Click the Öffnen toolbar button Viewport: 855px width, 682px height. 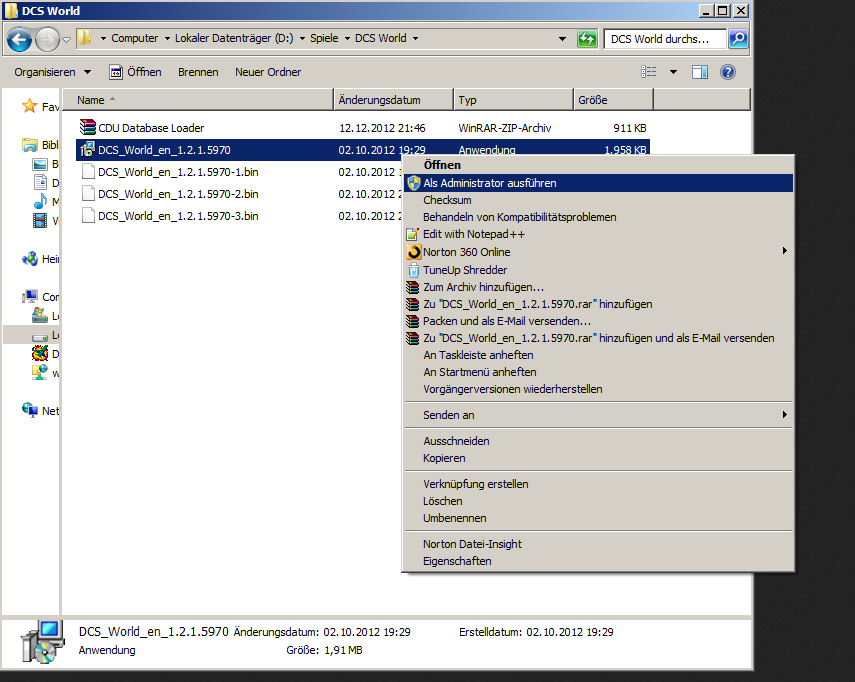coord(135,72)
